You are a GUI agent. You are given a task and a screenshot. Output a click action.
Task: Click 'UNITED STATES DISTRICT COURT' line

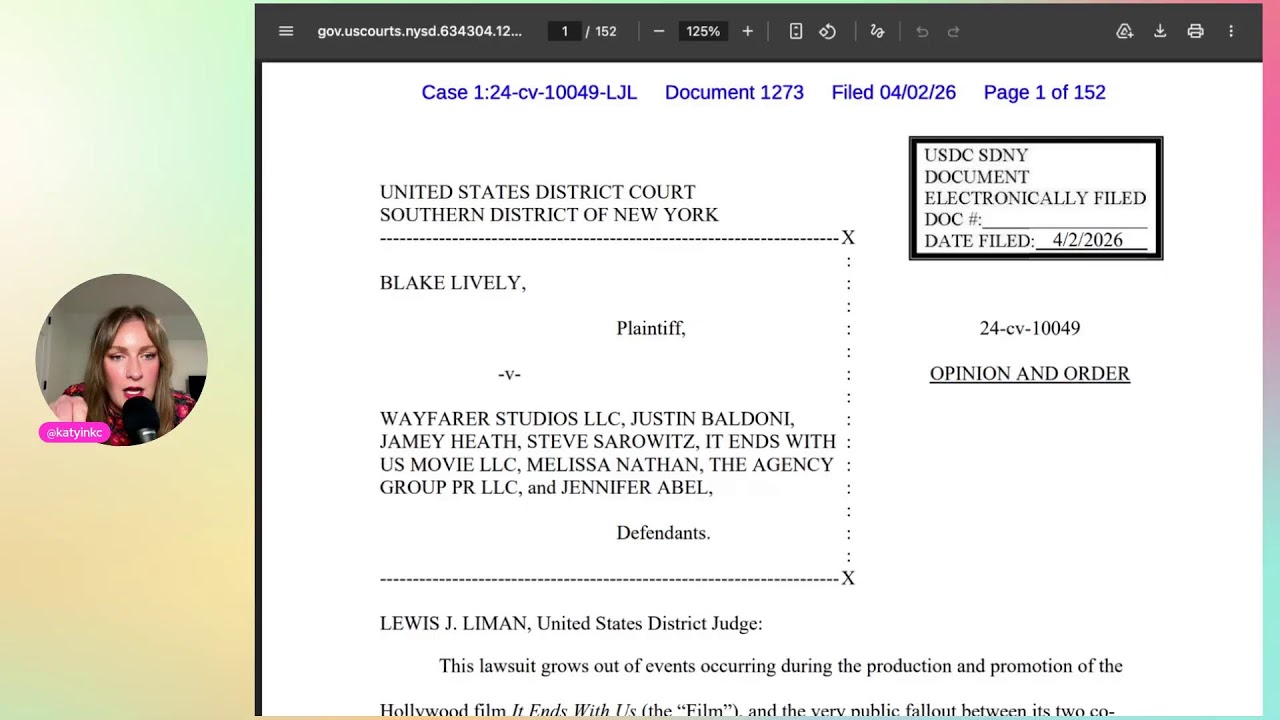[x=537, y=192]
